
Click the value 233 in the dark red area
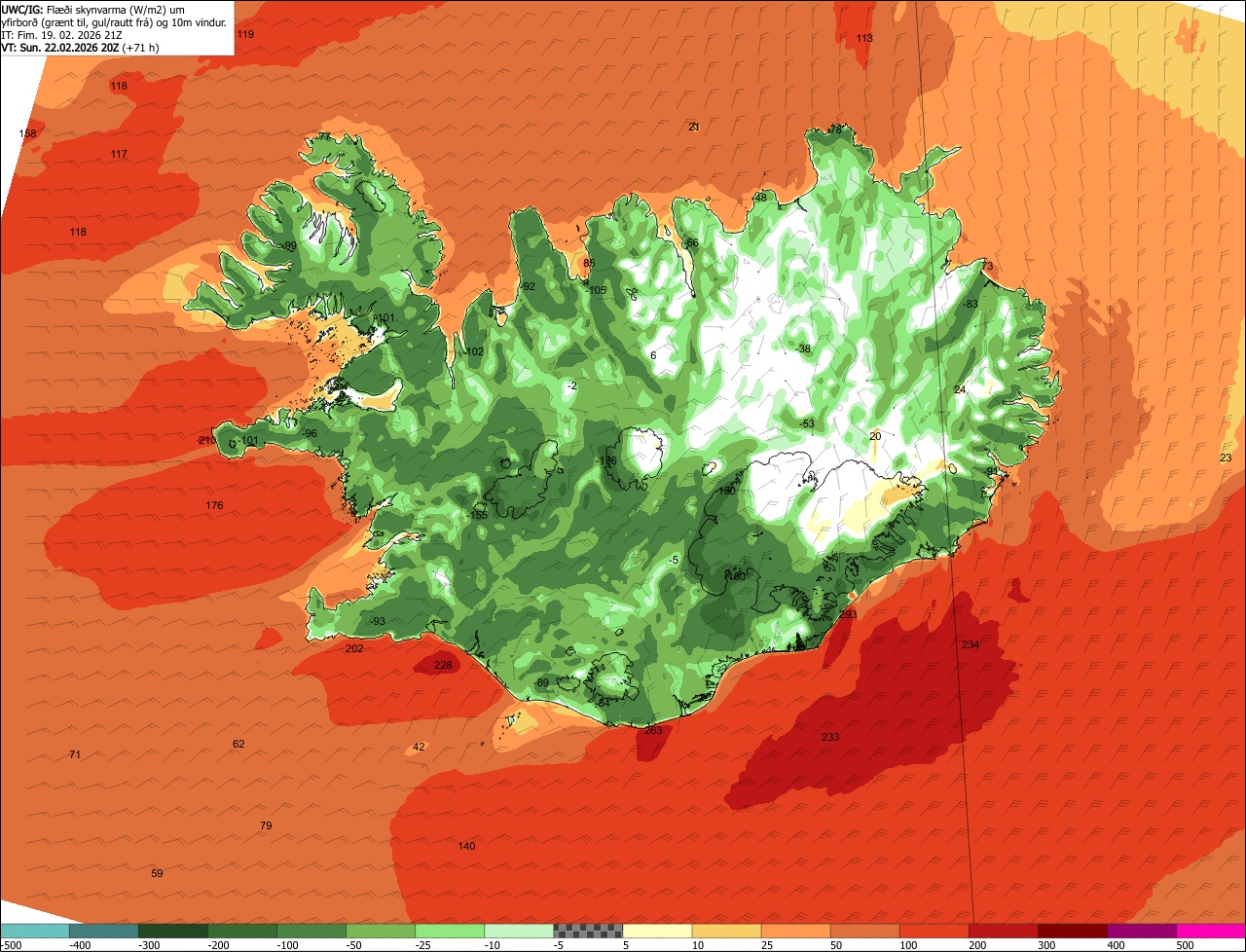point(830,737)
